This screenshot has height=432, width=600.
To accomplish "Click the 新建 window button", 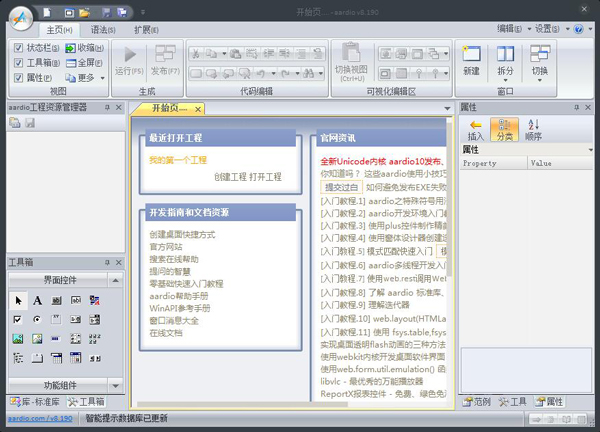I will [x=471, y=61].
